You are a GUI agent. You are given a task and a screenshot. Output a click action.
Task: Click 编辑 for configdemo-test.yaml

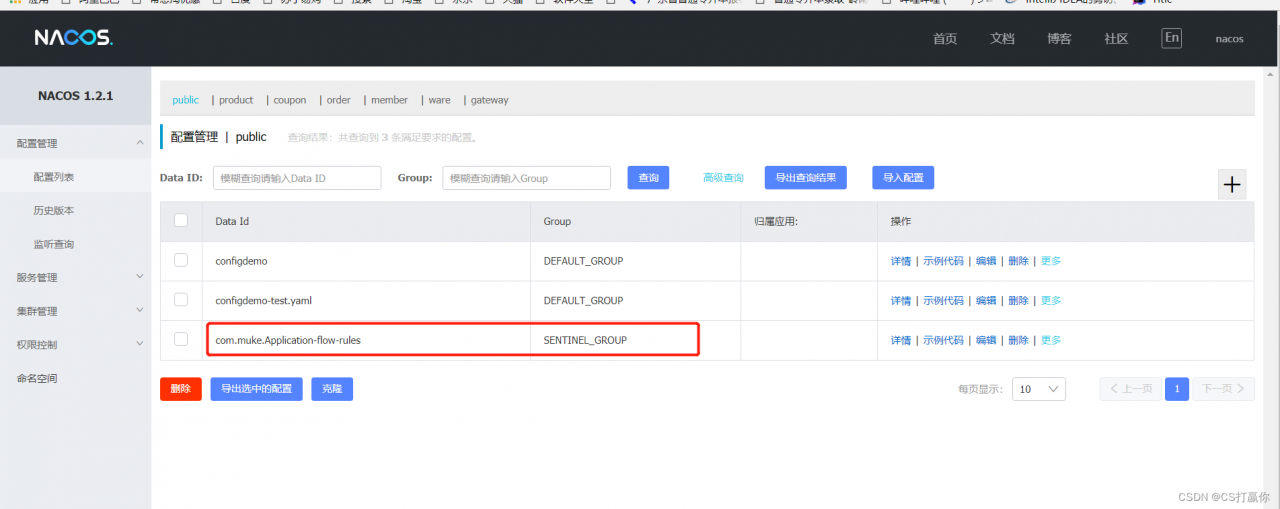(x=986, y=300)
